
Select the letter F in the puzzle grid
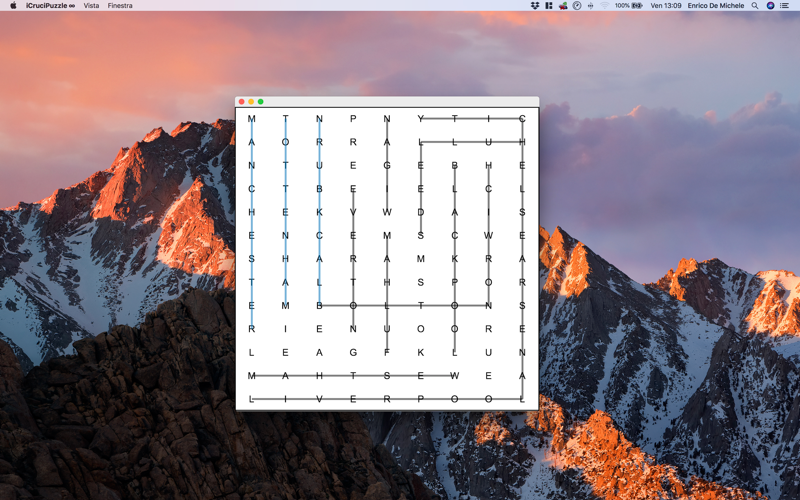pos(387,353)
